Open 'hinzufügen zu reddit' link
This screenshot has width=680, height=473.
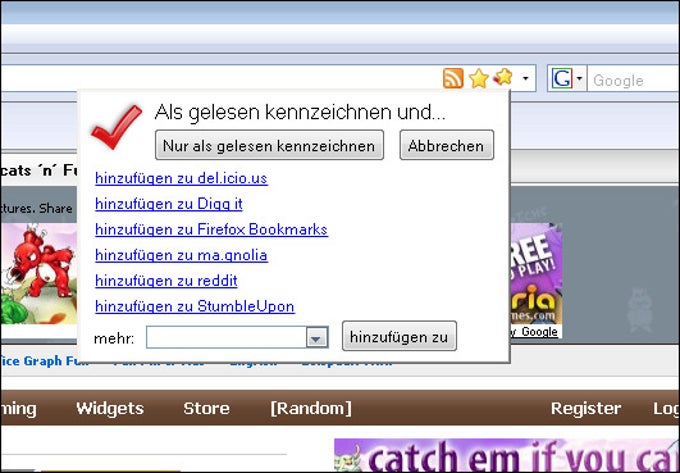[166, 281]
